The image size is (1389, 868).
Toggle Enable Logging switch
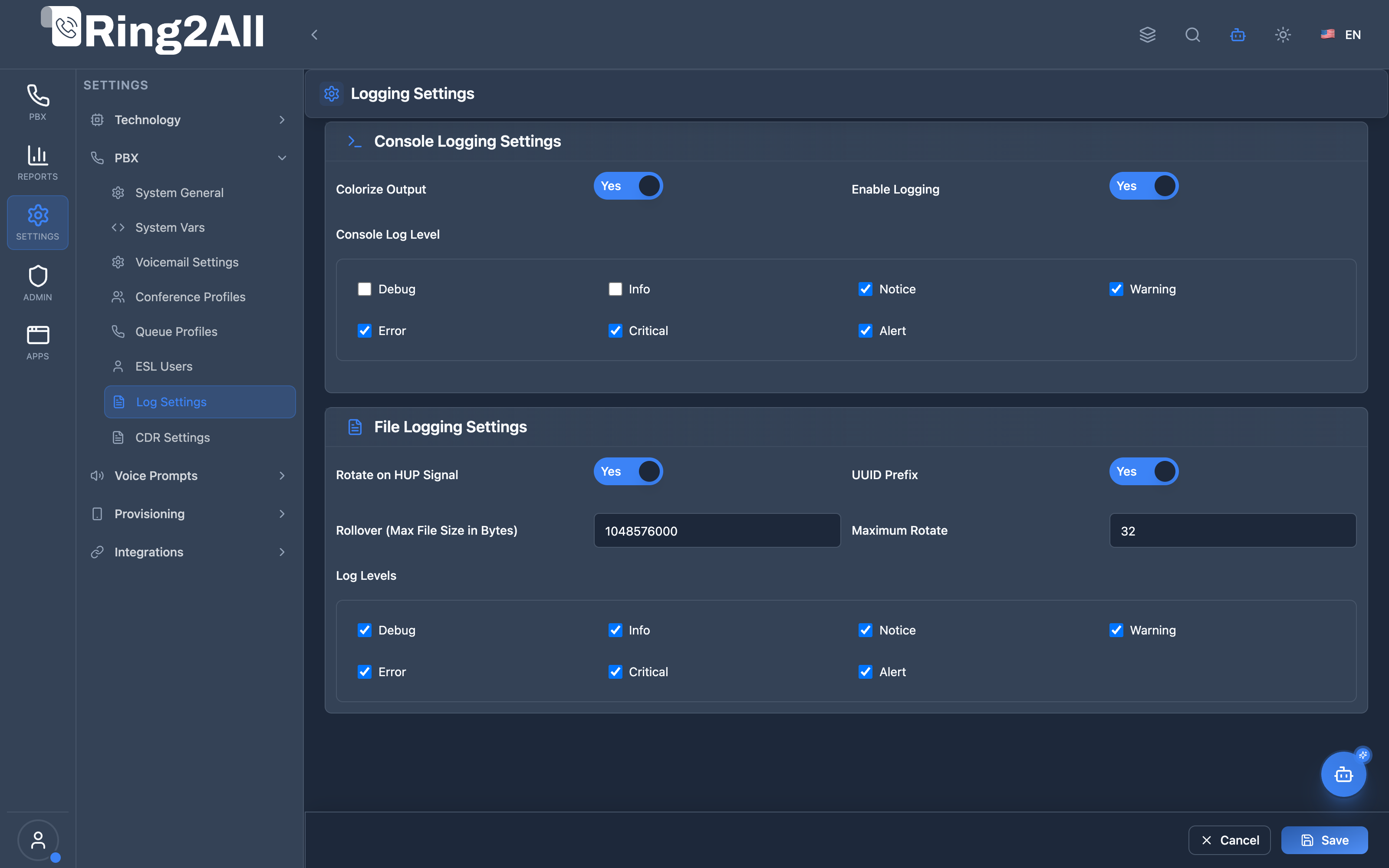click(1143, 186)
